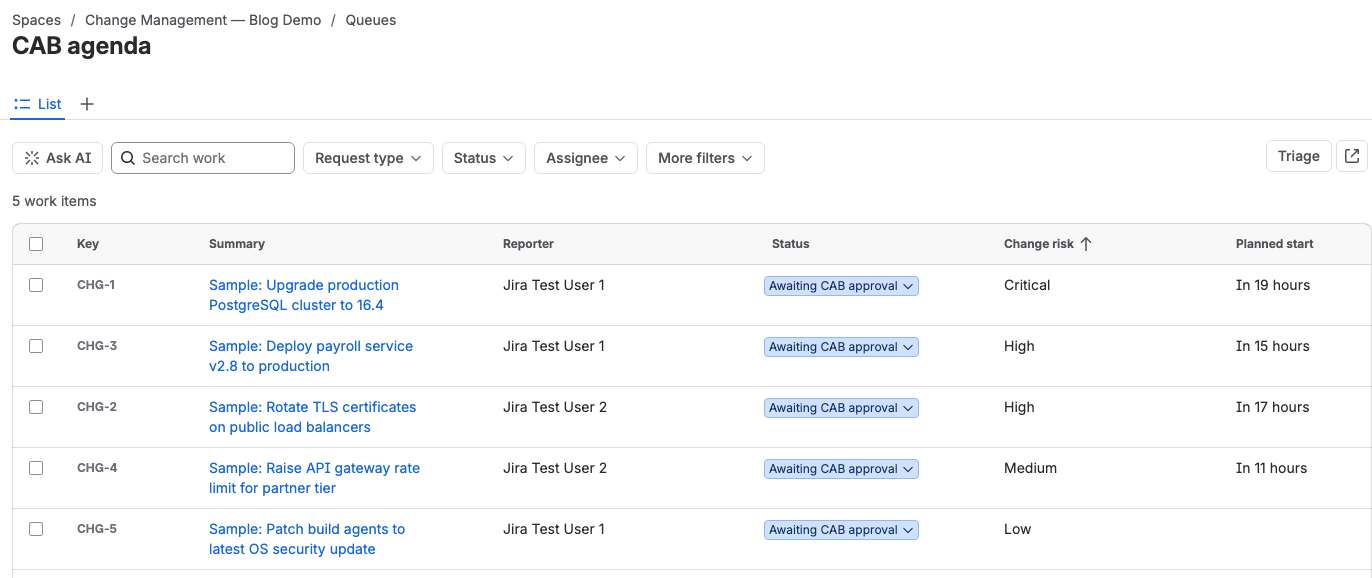Screen dimensions: 1372x578
Task: Click the Change risk sort arrow
Action: 1086,244
